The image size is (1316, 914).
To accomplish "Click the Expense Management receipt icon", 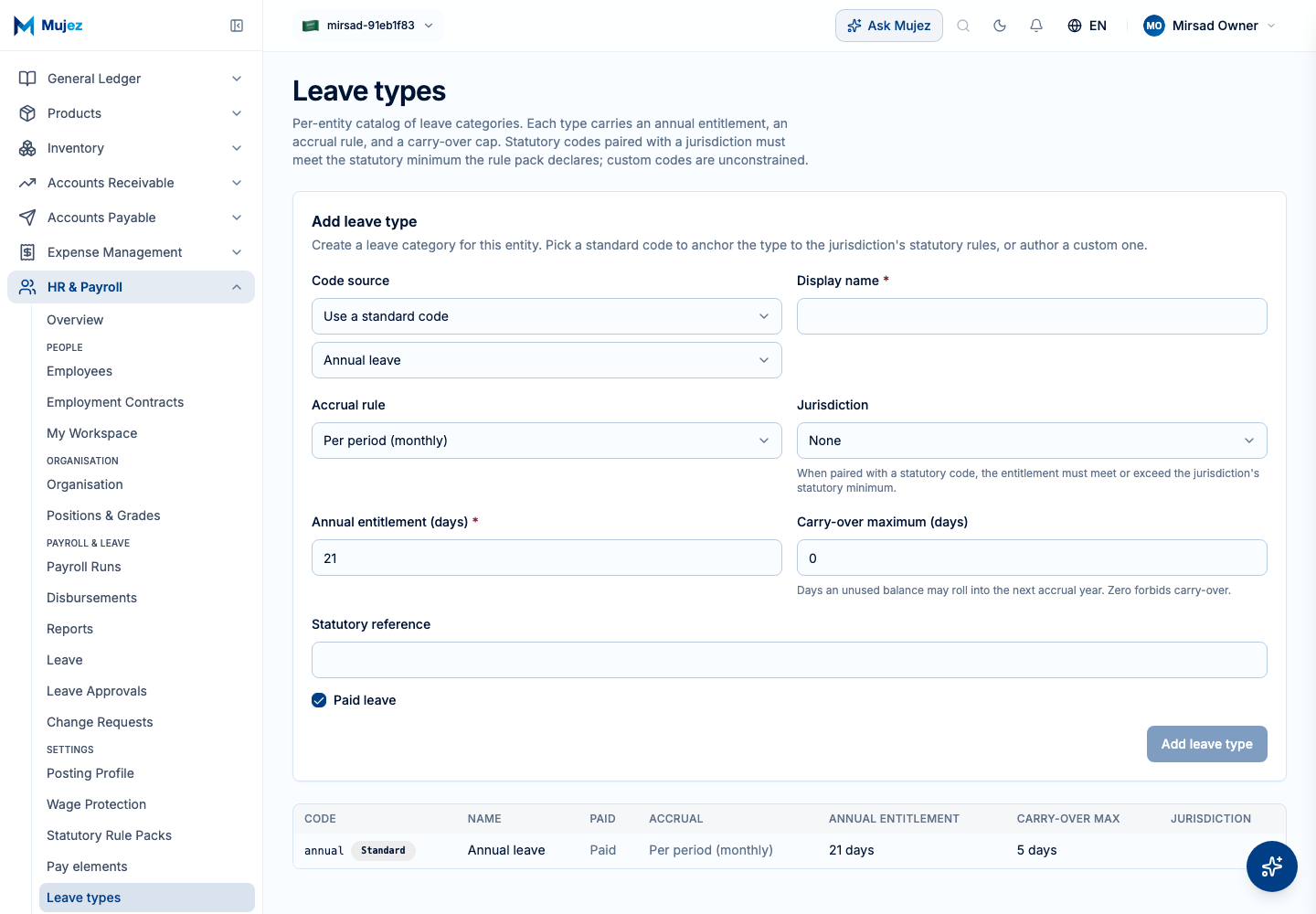I will click(x=27, y=252).
